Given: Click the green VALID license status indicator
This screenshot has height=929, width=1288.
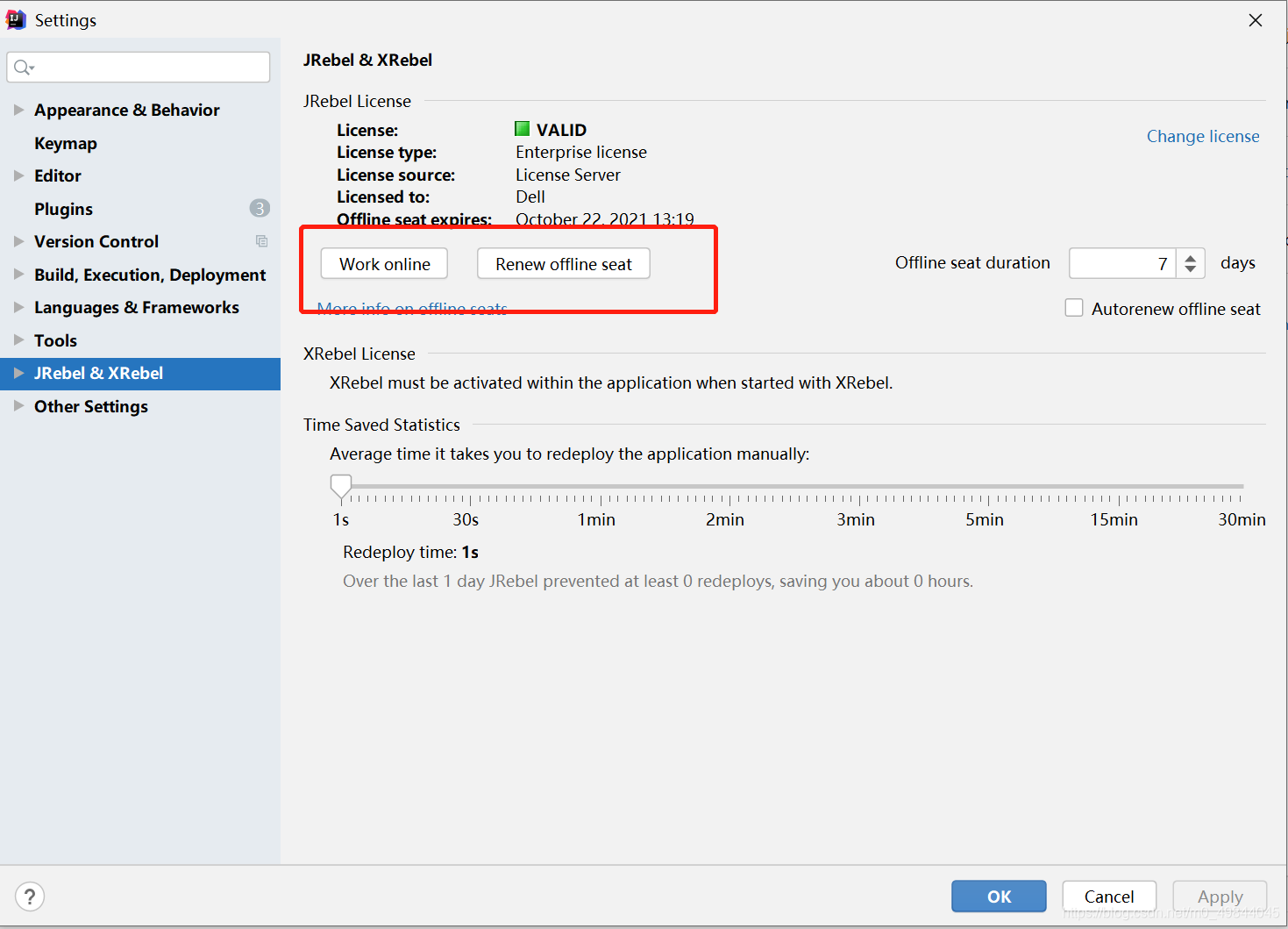Looking at the screenshot, I should pos(522,129).
